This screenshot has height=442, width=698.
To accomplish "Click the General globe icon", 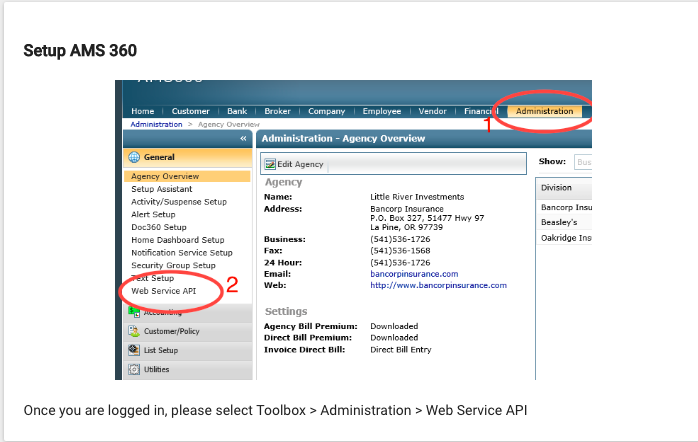I will click(134, 157).
